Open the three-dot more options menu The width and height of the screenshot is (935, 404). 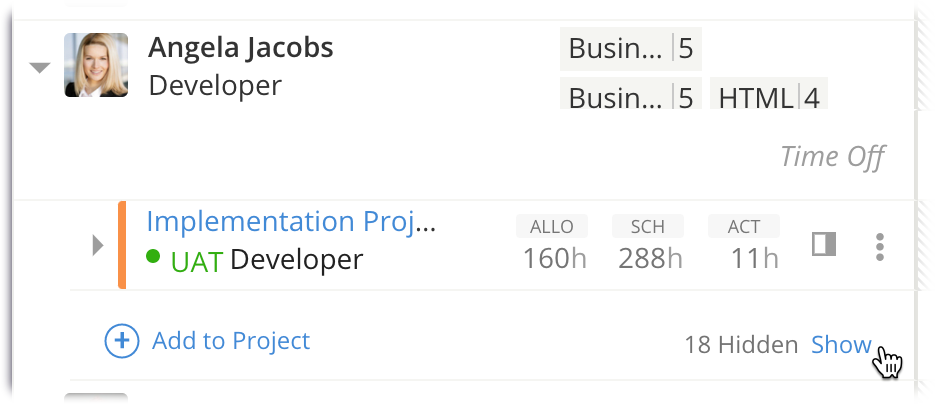880,246
